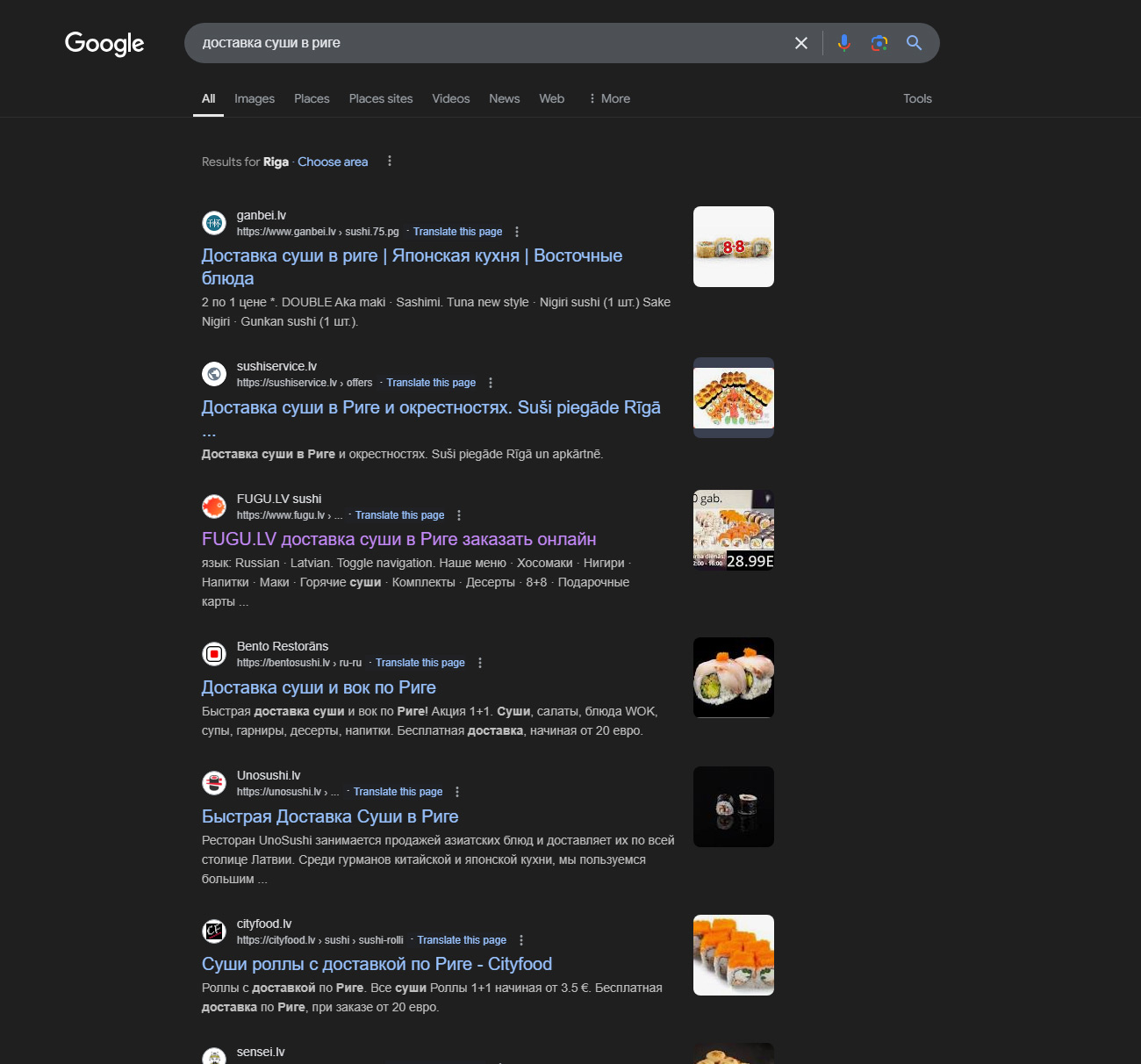Click the Choose area link
The image size is (1141, 1064).
[x=333, y=162]
